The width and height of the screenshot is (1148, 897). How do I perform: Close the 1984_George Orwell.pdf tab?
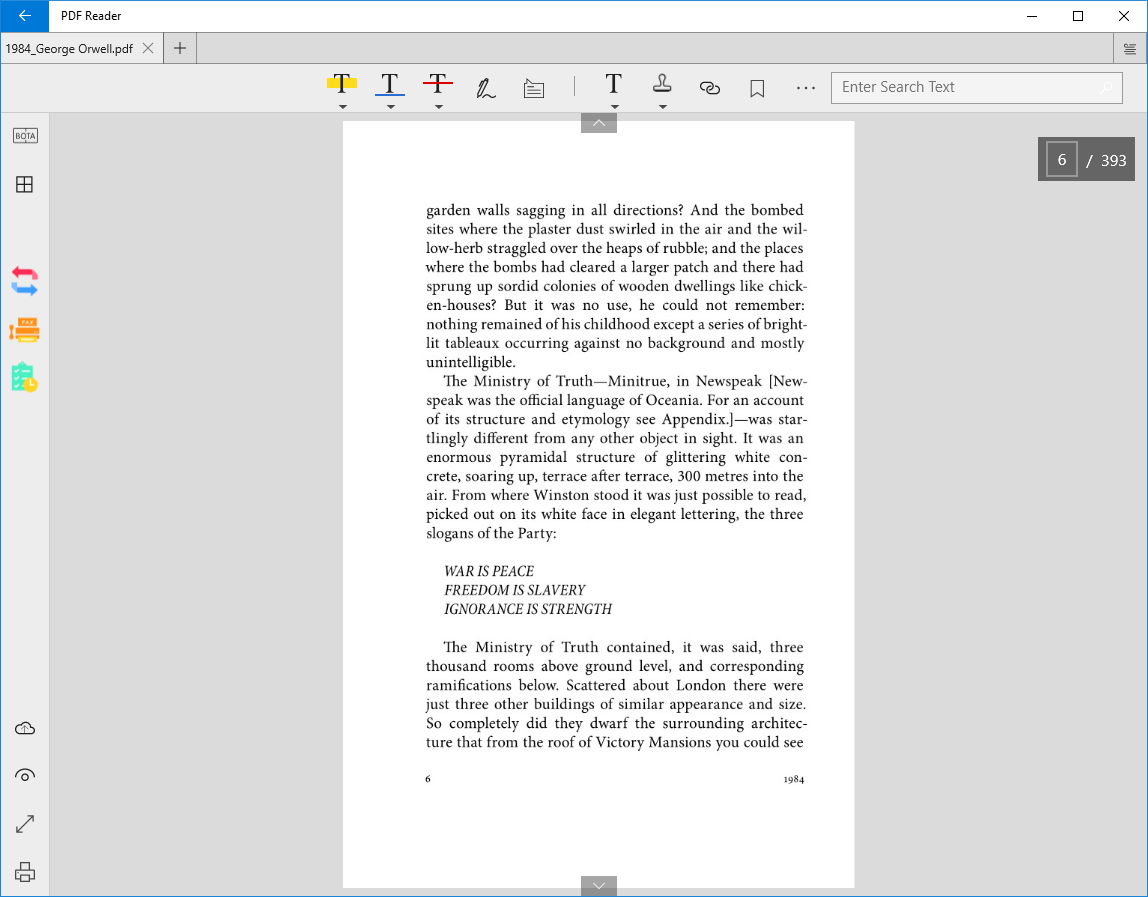[148, 48]
